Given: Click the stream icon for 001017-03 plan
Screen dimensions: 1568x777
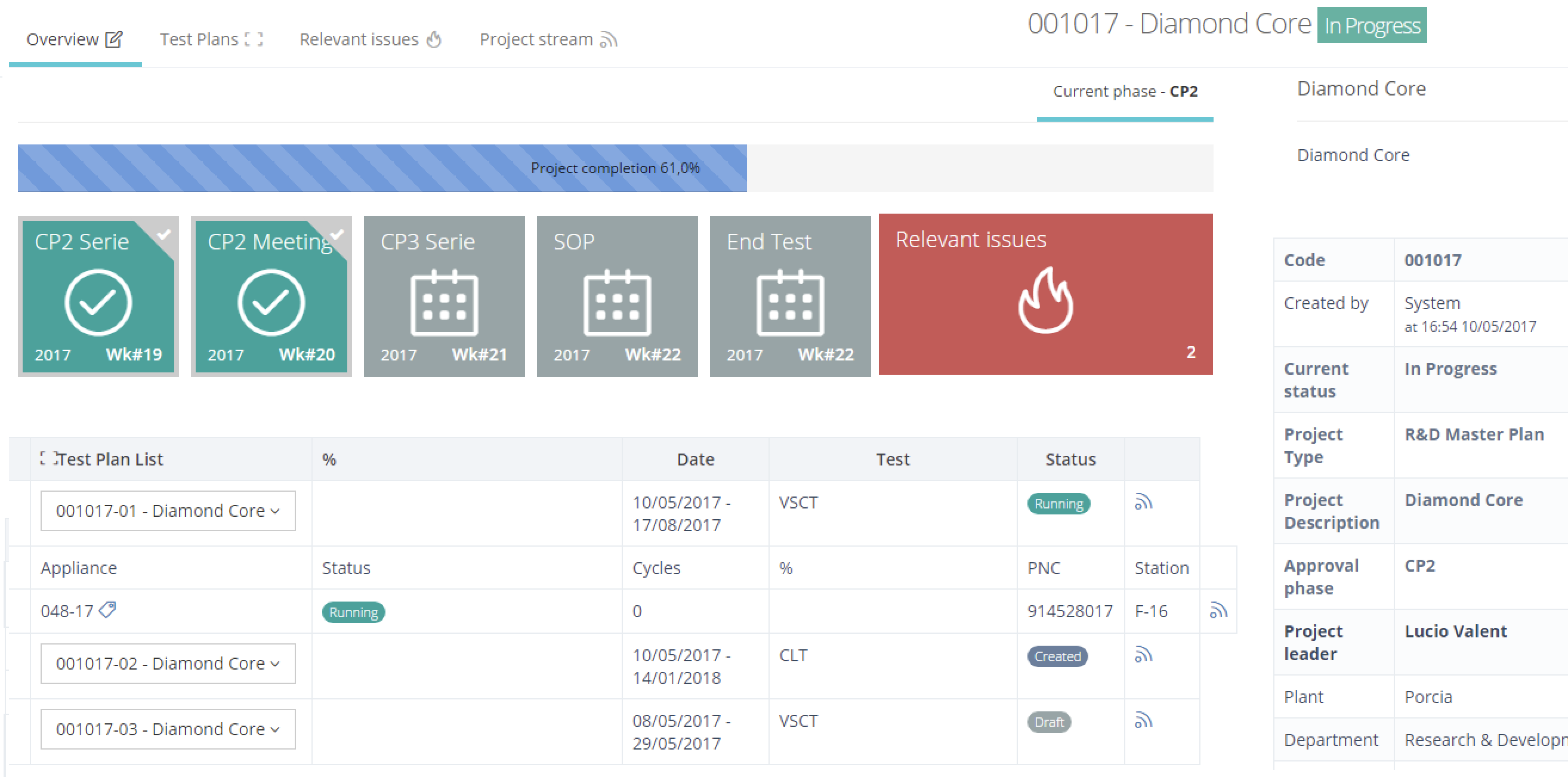Looking at the screenshot, I should click(x=1143, y=721).
